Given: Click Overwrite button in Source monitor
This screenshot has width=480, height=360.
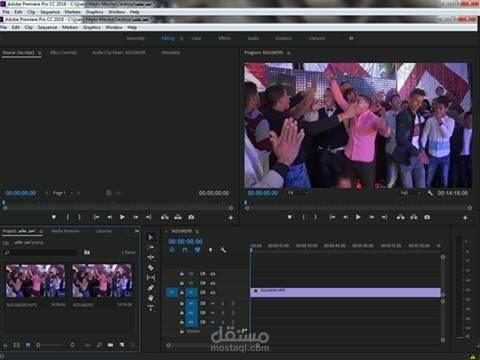Looking at the screenshot, I should [178, 217].
